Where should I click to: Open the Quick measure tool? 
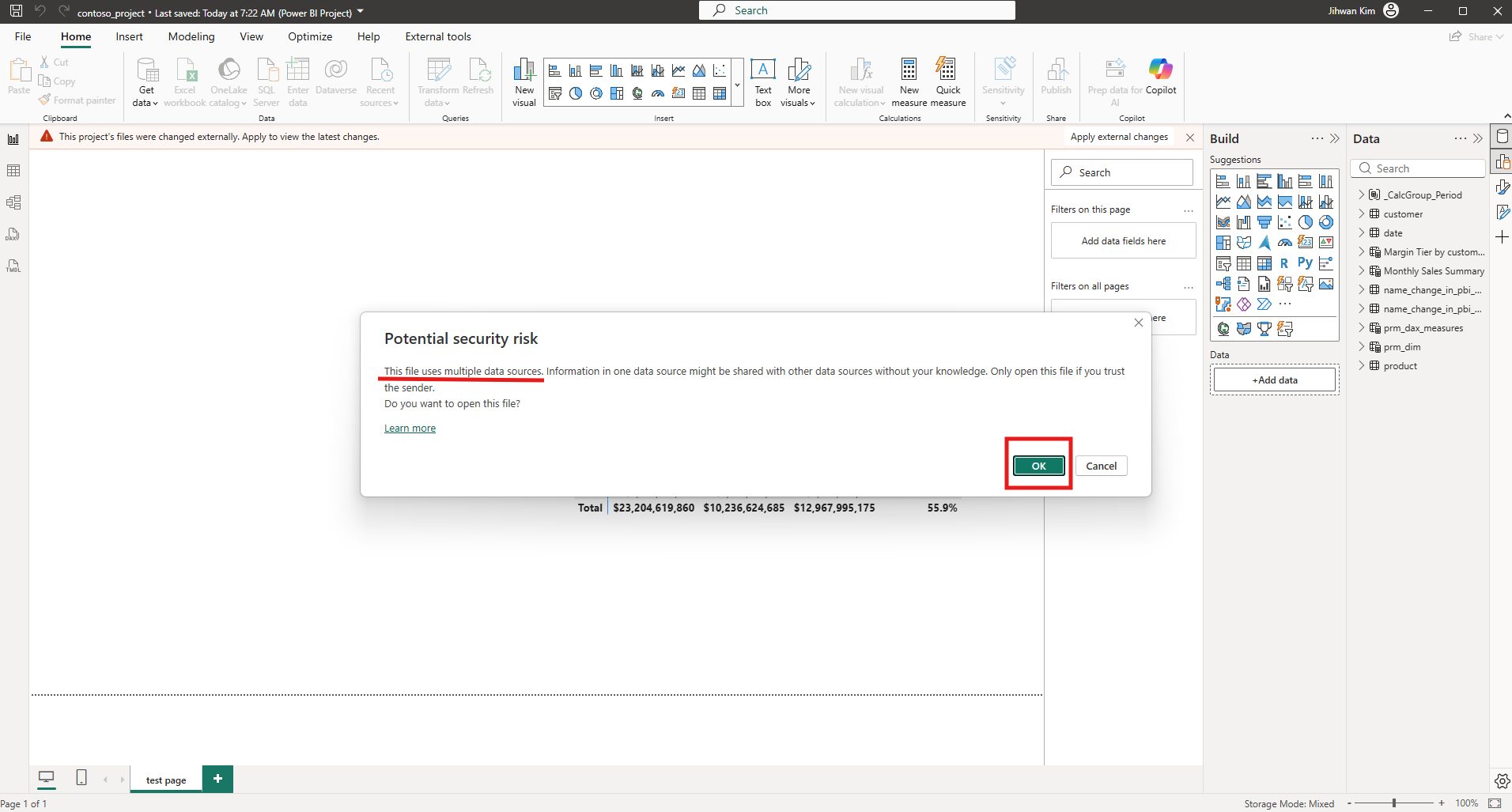coord(947,81)
